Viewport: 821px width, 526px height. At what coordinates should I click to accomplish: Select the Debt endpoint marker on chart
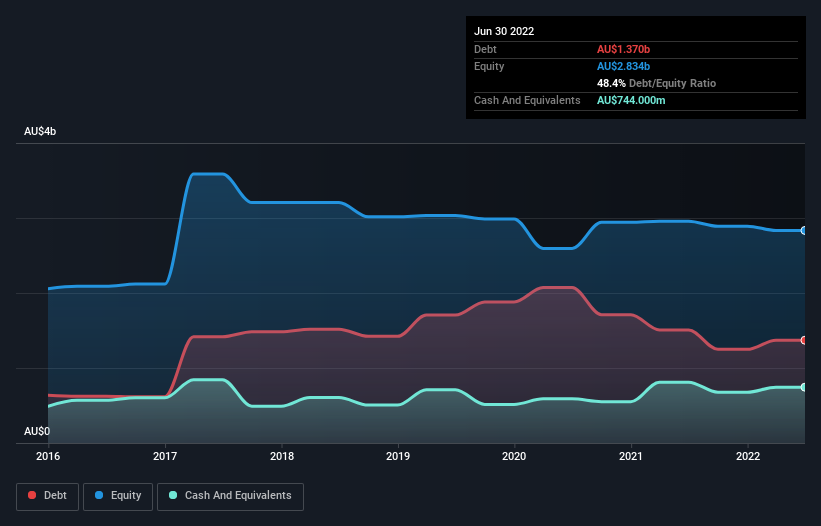(x=804, y=340)
